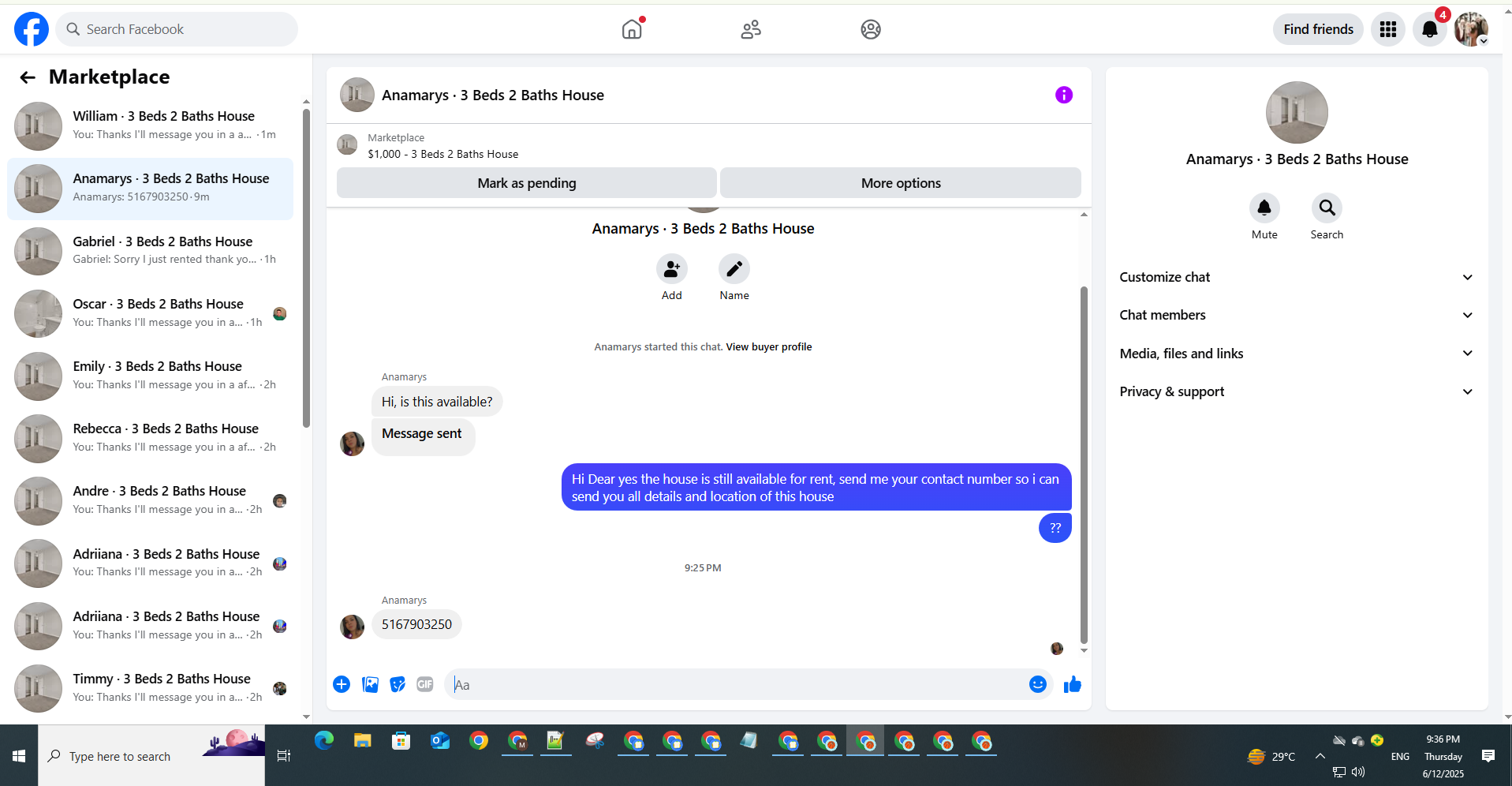This screenshot has height=786, width=1512.
Task: Click Anamarys large profile thumbnail in right panel
Action: [1297, 113]
